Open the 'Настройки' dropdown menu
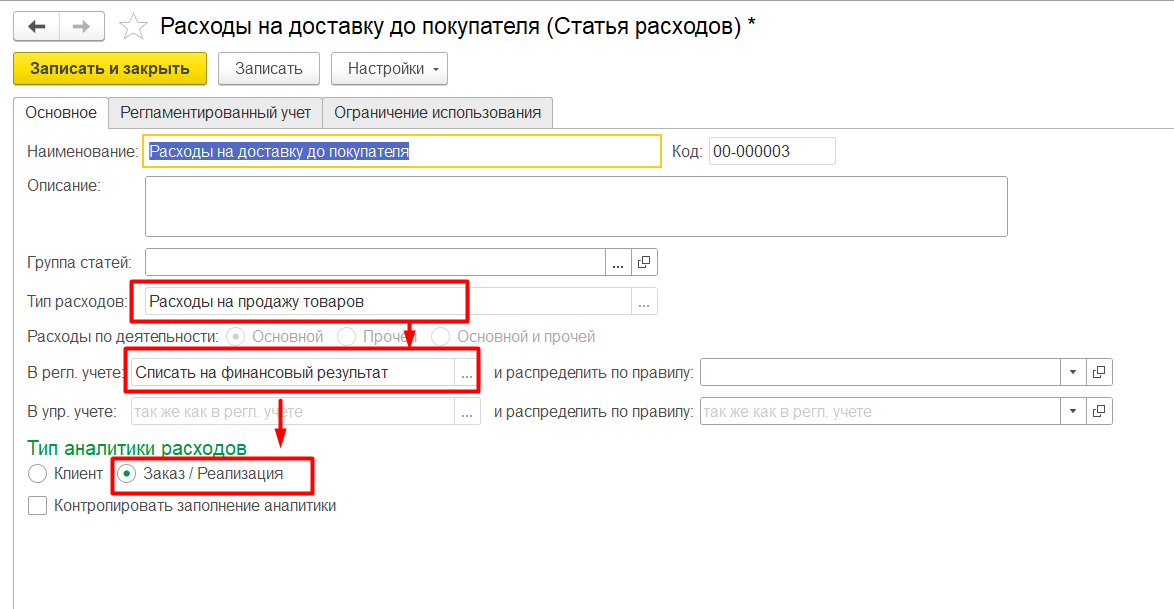The height and width of the screenshot is (609, 1174). click(389, 69)
